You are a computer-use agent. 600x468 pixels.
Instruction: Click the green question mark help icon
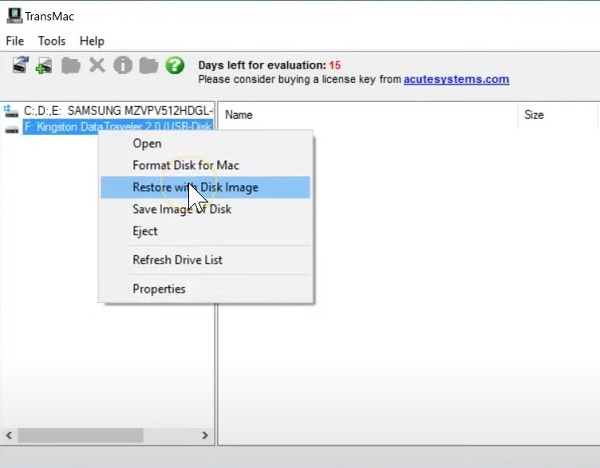point(175,65)
